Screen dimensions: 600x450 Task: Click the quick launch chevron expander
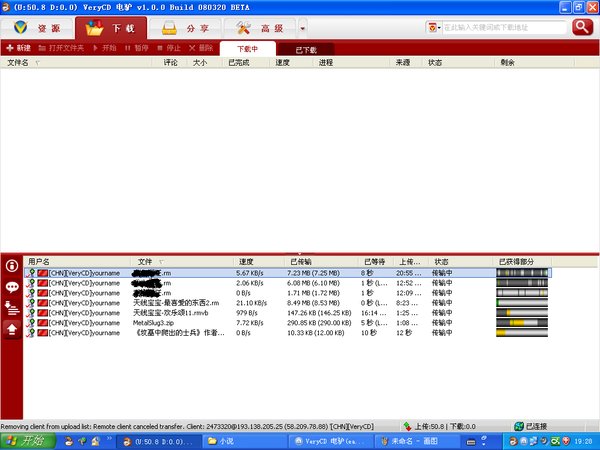point(109,438)
